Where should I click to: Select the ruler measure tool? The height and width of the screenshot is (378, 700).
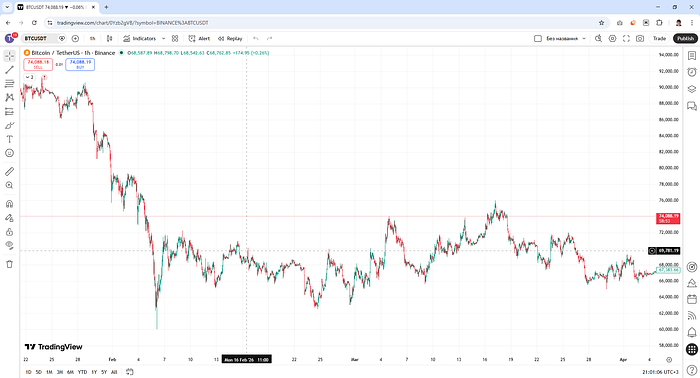pyautogui.click(x=9, y=171)
